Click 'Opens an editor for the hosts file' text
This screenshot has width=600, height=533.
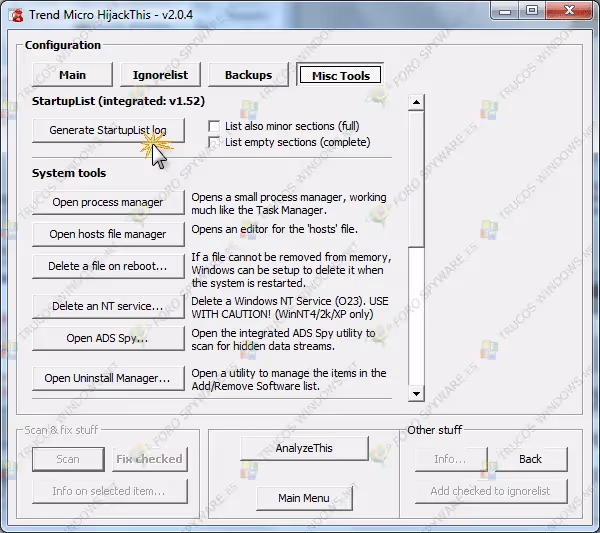[x=275, y=230]
